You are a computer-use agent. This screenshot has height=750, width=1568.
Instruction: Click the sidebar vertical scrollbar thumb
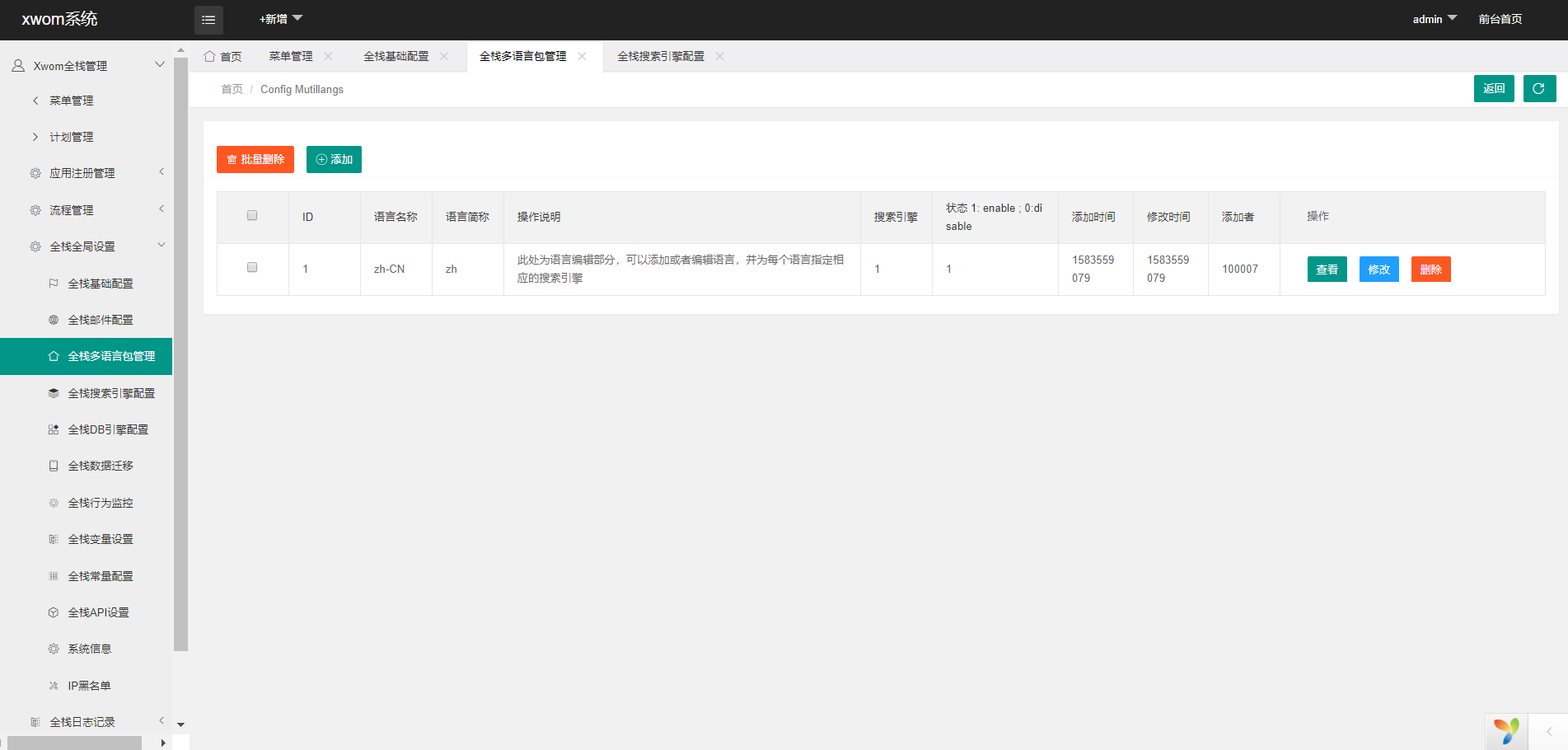[x=180, y=354]
